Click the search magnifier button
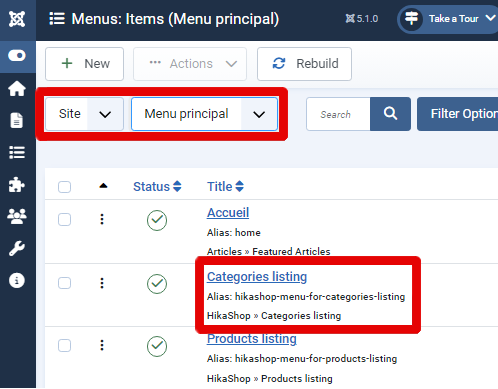 pyautogui.click(x=390, y=114)
